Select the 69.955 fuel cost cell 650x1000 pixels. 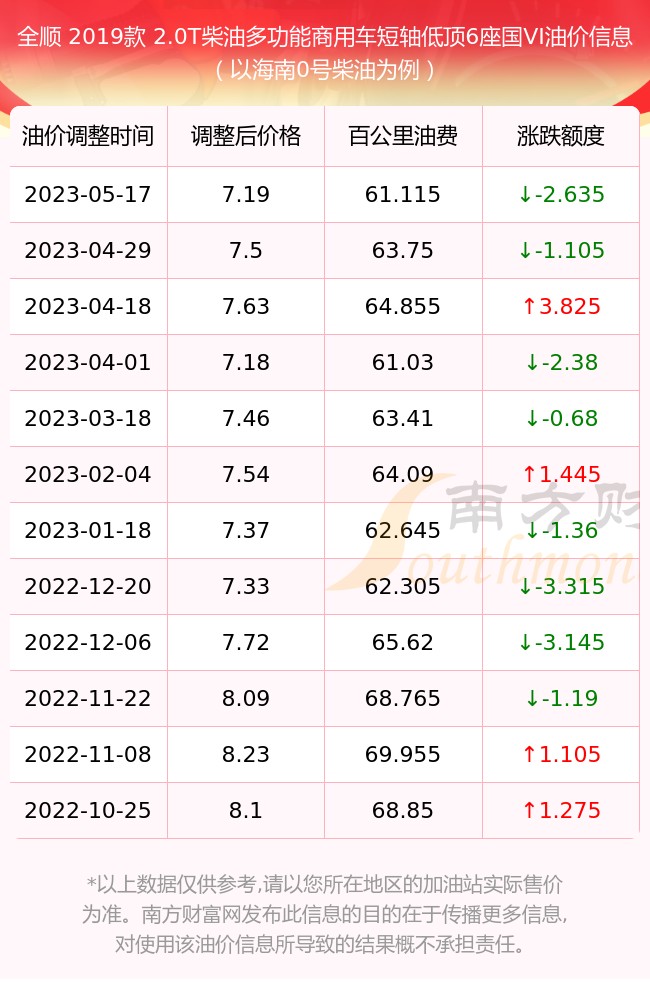pyautogui.click(x=403, y=754)
